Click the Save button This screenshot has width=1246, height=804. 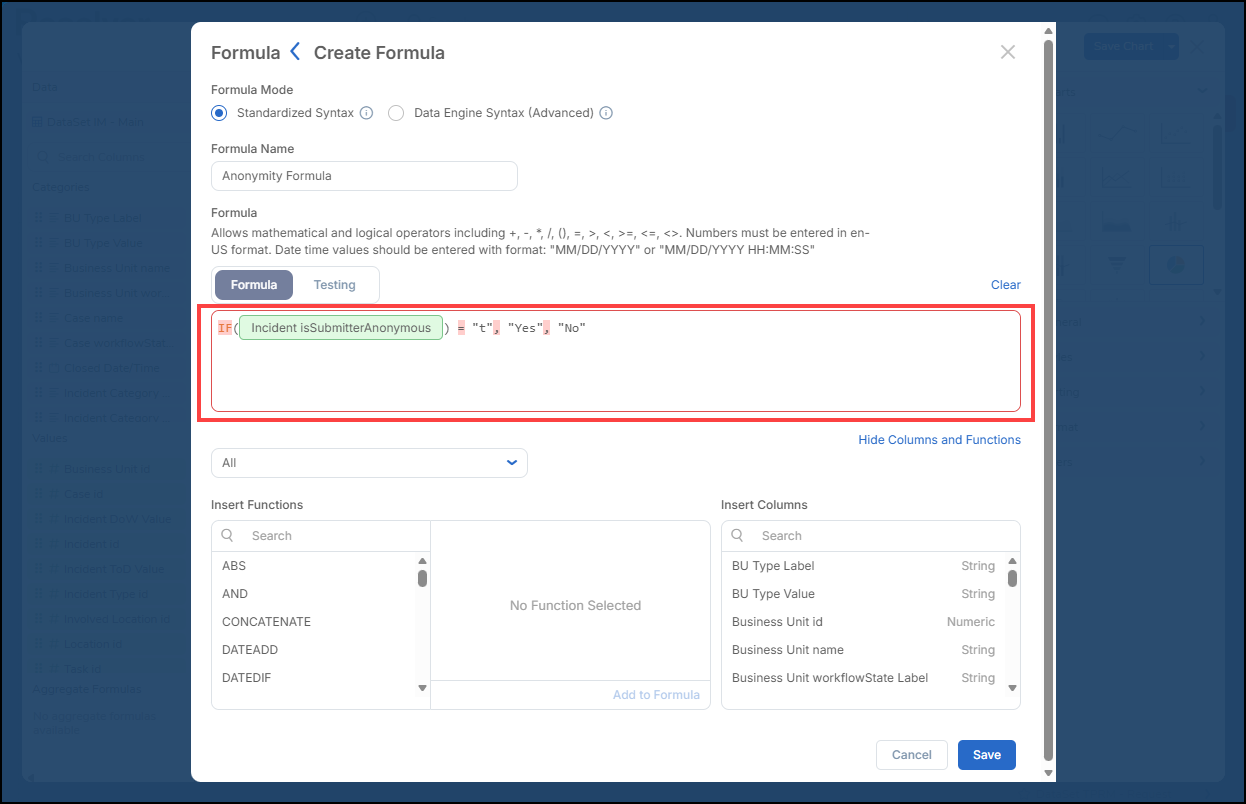tap(987, 755)
